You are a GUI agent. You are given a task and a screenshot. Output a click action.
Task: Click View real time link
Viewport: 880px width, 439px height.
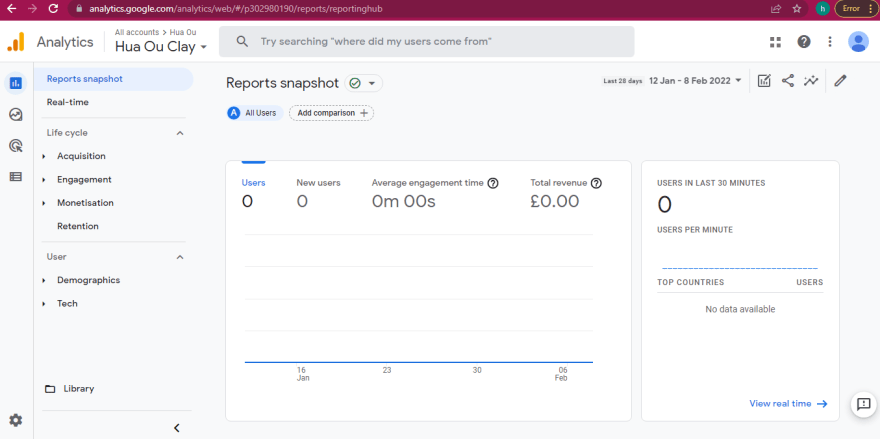(788, 404)
